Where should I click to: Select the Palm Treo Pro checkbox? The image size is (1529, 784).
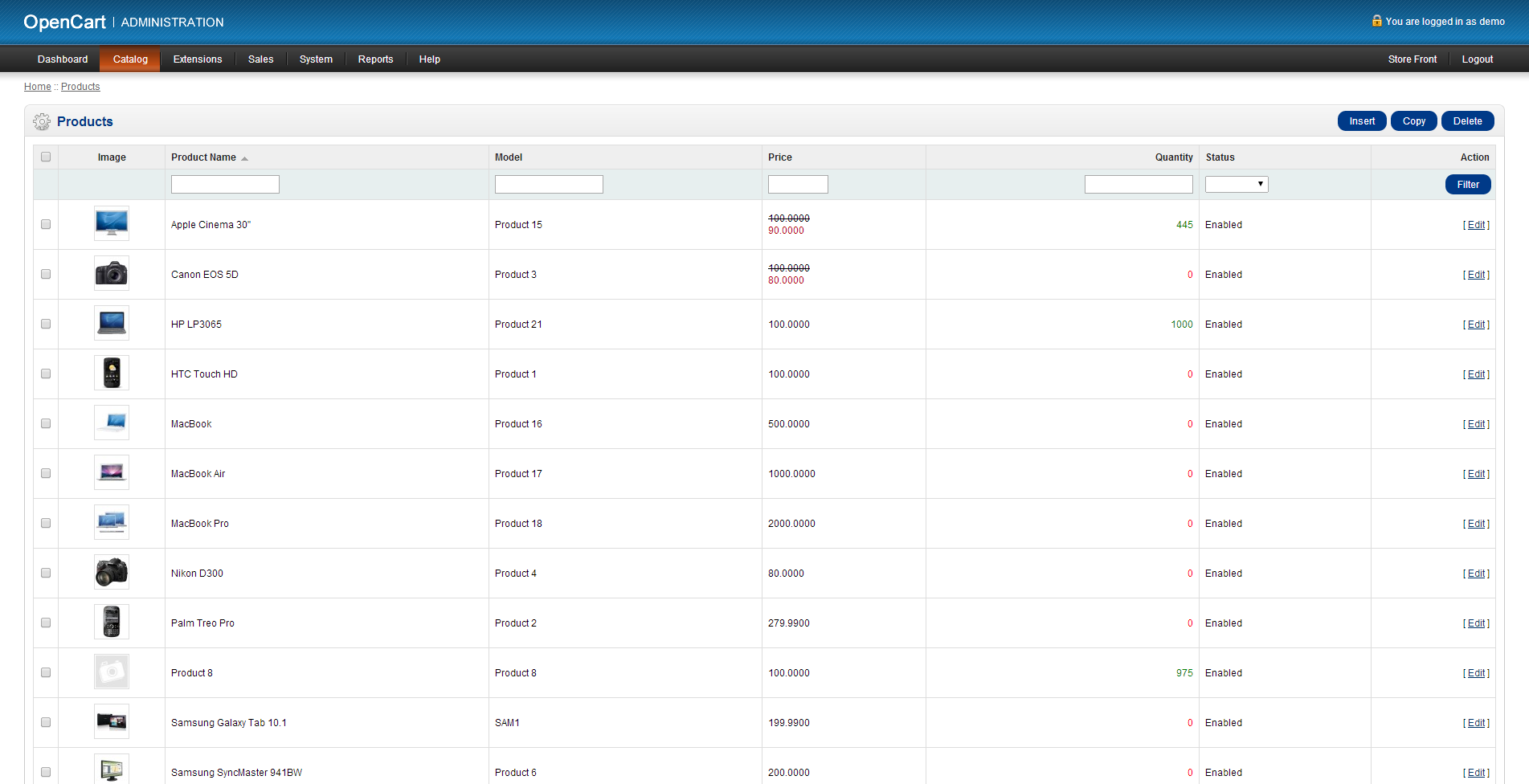click(x=46, y=623)
